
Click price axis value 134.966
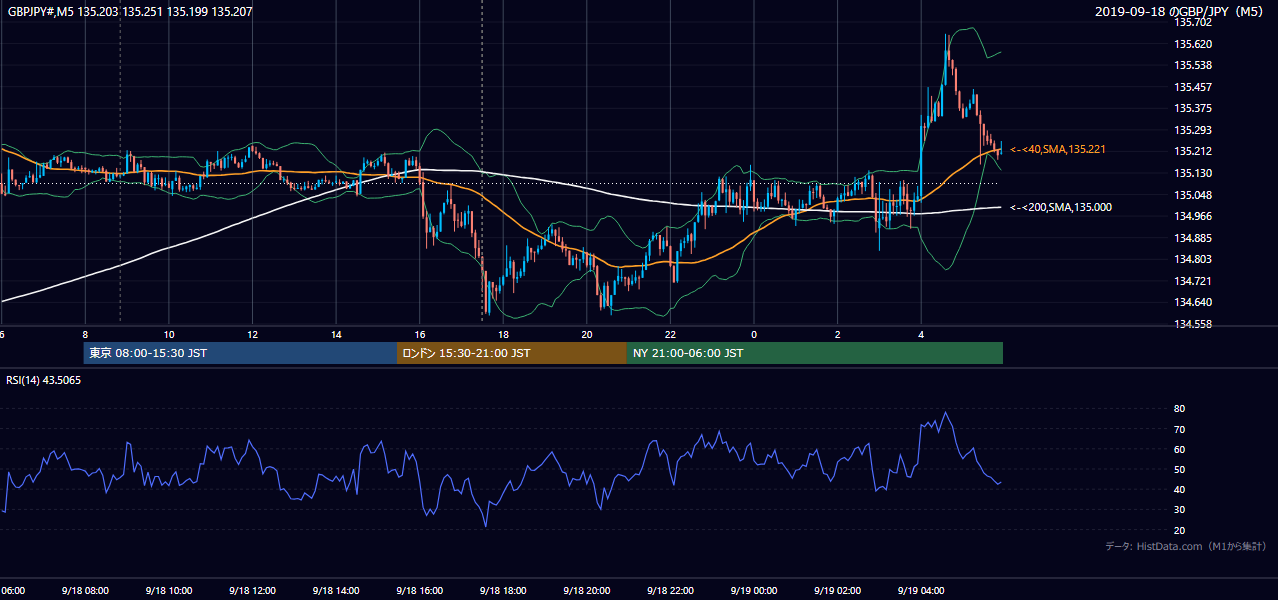[x=1193, y=216]
